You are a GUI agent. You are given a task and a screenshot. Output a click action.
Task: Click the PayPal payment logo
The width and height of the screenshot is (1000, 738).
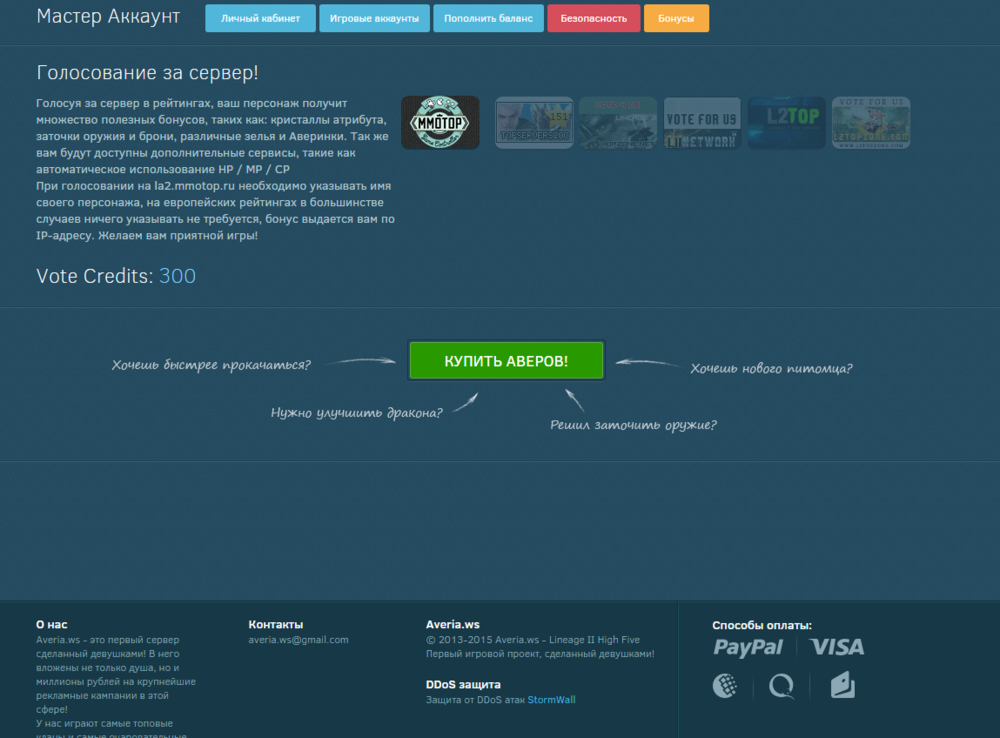pos(748,647)
